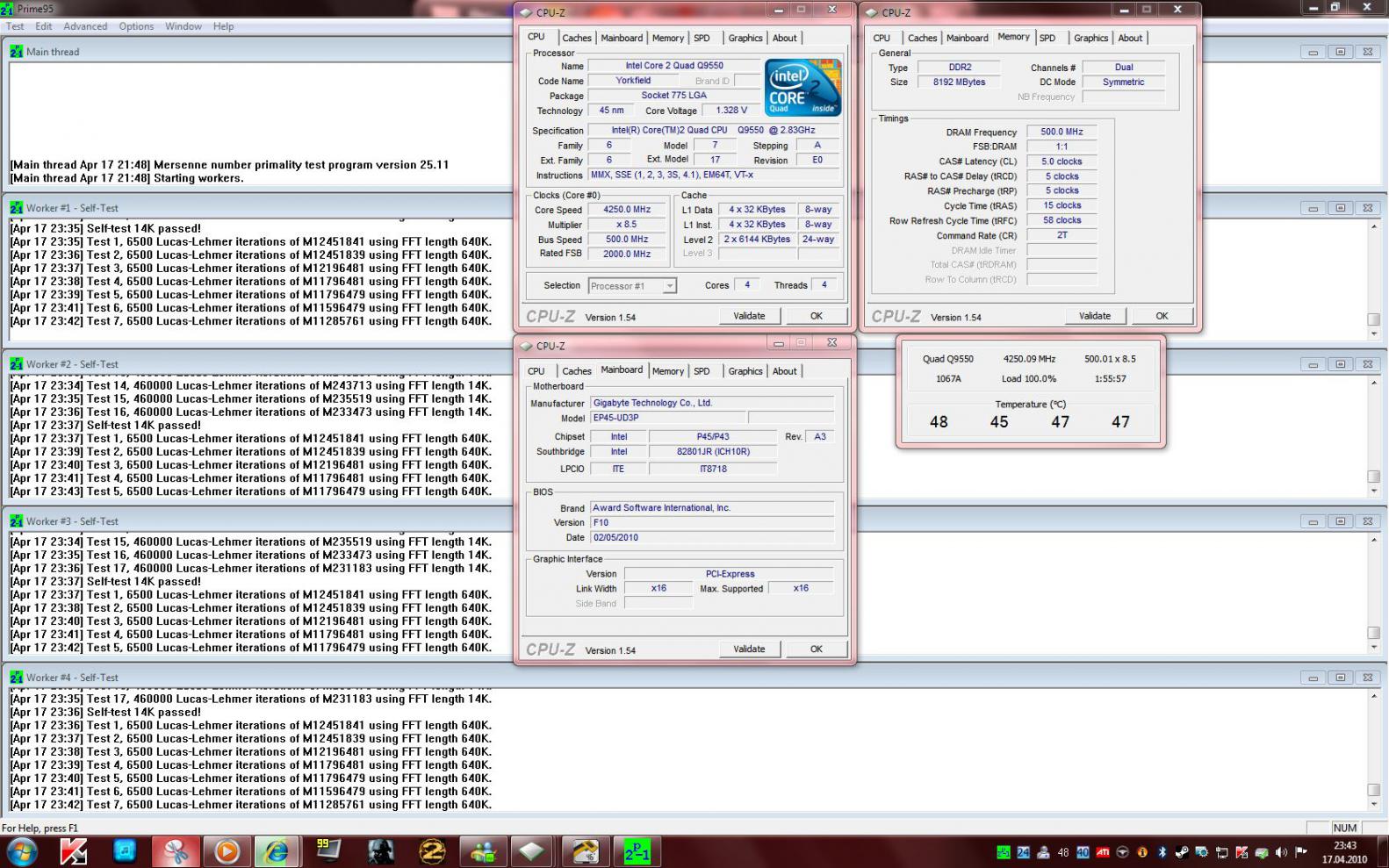Viewport: 1389px width, 868px height.
Task: Click the EP45-UD3P model field
Action: point(667,418)
